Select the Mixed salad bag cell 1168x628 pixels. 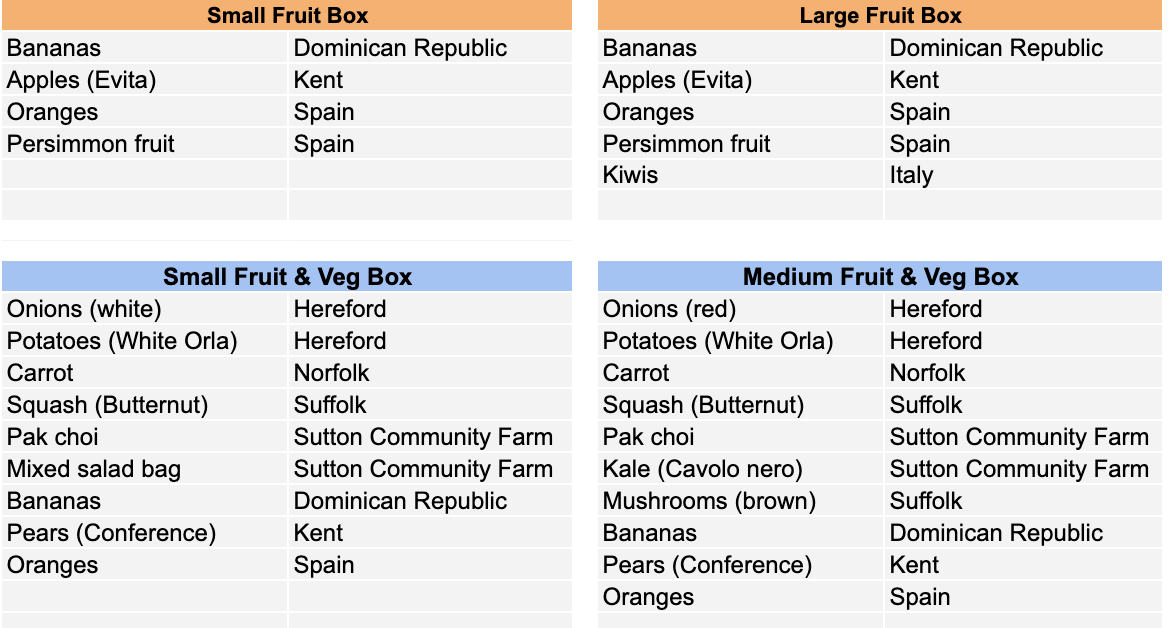[145, 469]
